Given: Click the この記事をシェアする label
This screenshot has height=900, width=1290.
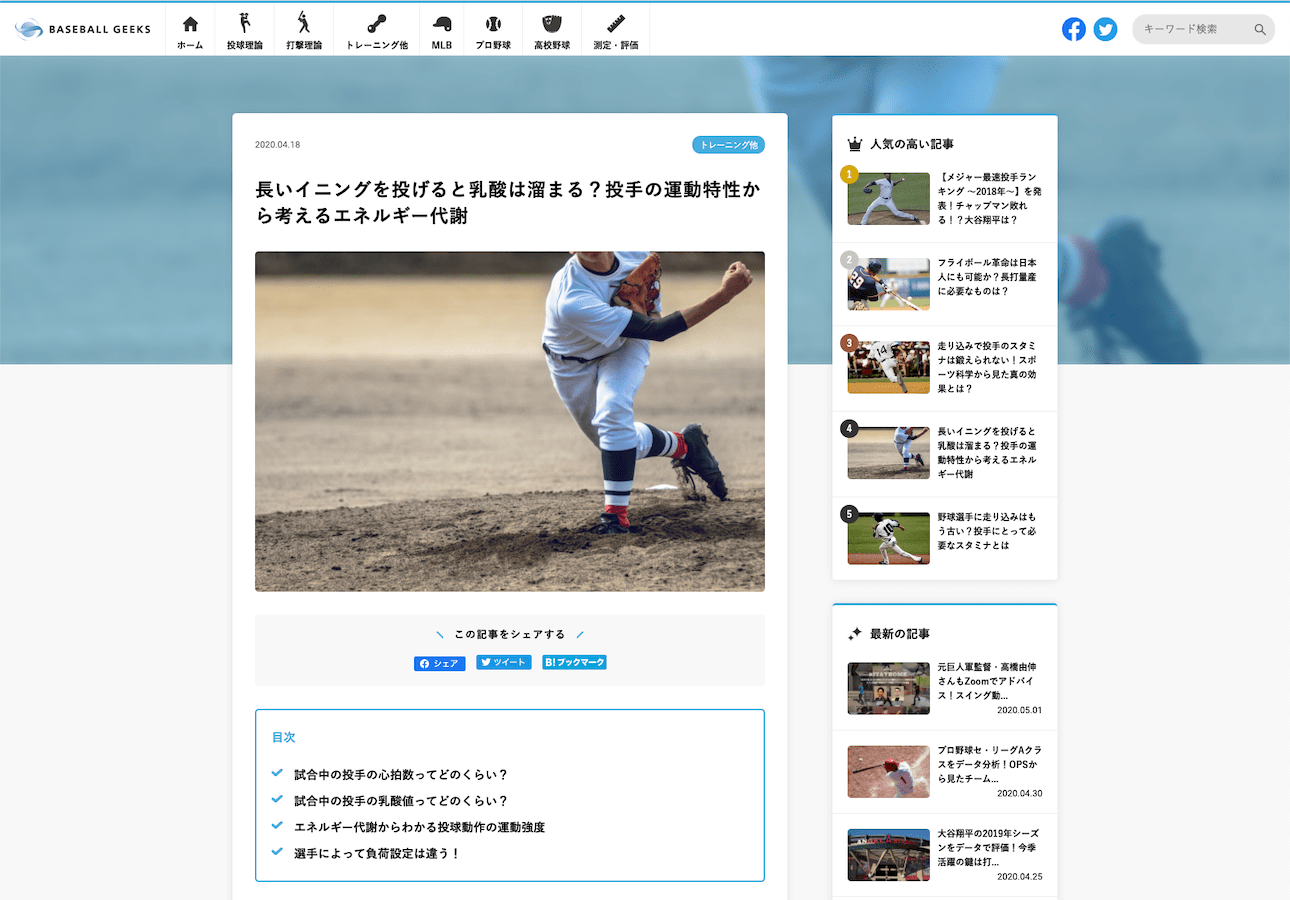Looking at the screenshot, I should point(510,634).
